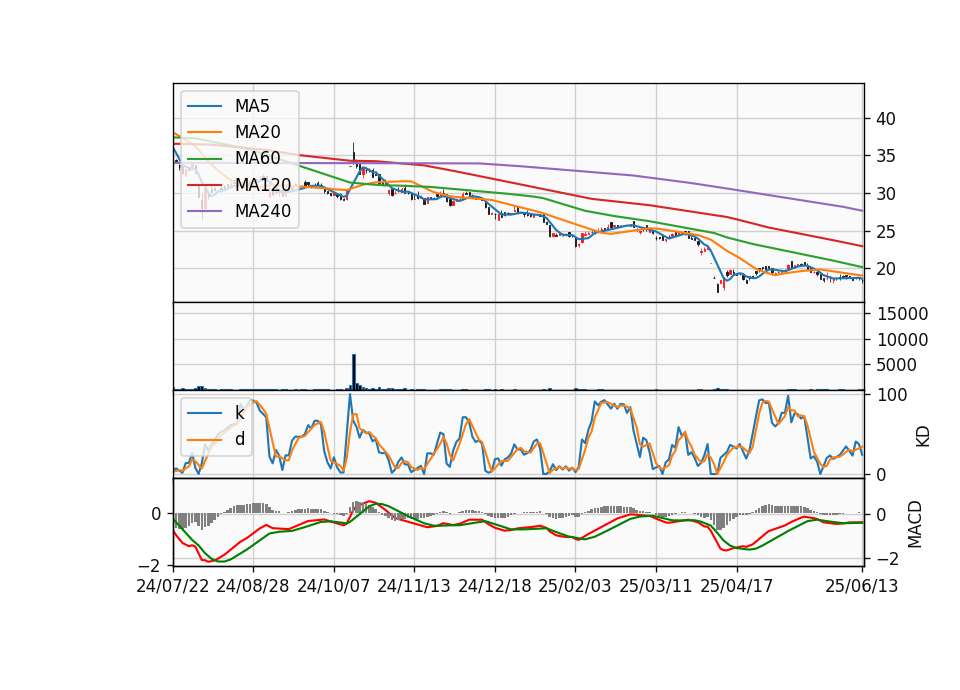960x690 pixels.
Task: Click the MACD axis label
Action: [915, 524]
